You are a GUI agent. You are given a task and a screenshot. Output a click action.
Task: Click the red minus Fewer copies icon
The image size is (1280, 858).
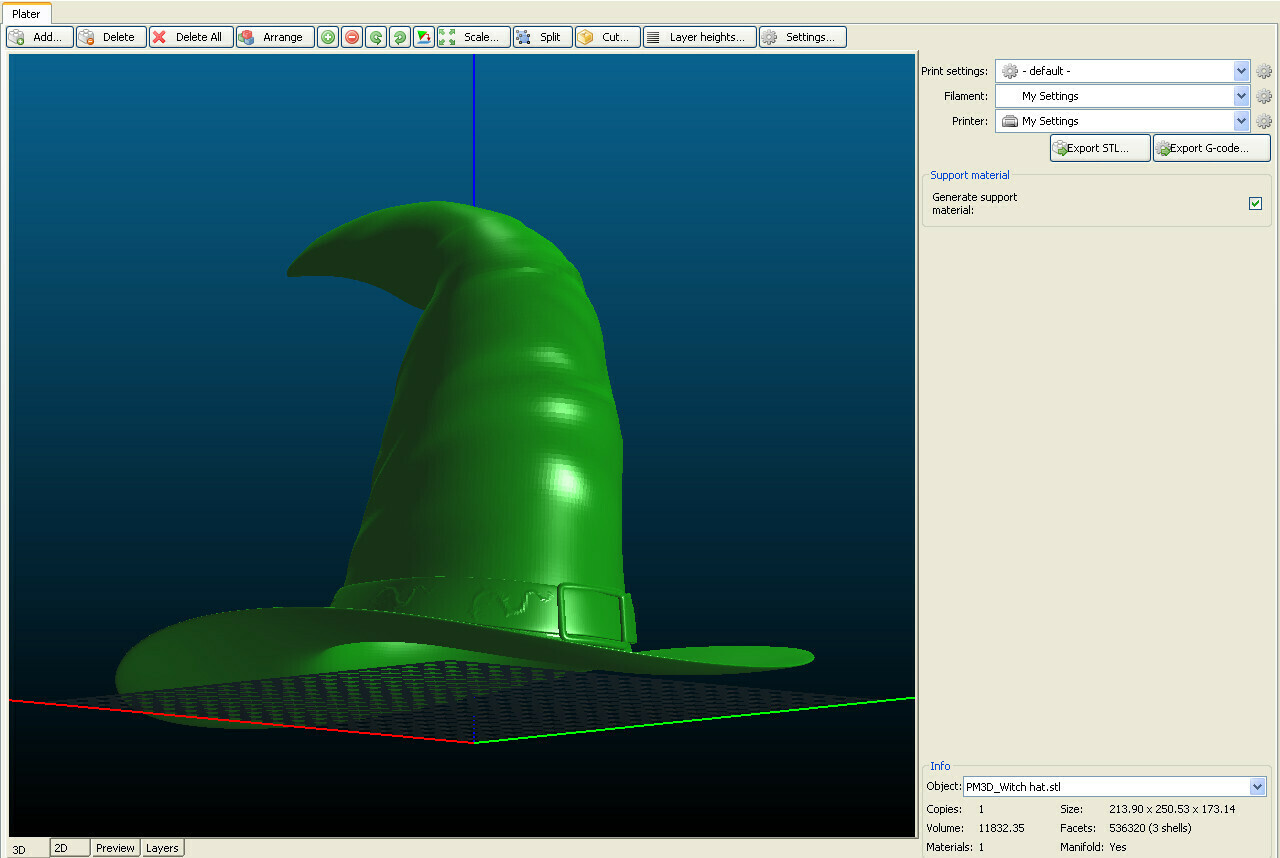[352, 37]
